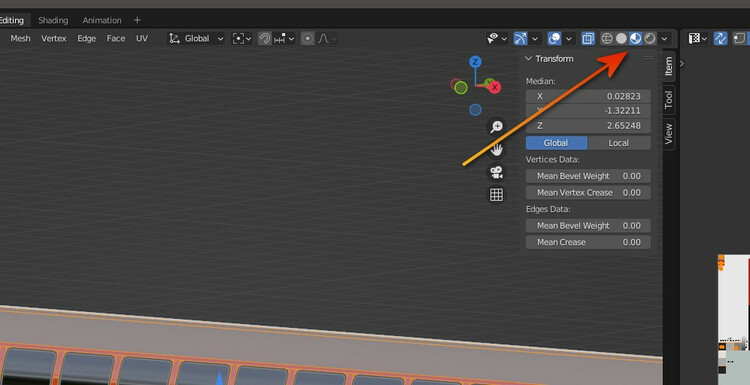The image size is (750, 385).
Task: Switch to the Shading workspace tab
Action: pos(53,20)
